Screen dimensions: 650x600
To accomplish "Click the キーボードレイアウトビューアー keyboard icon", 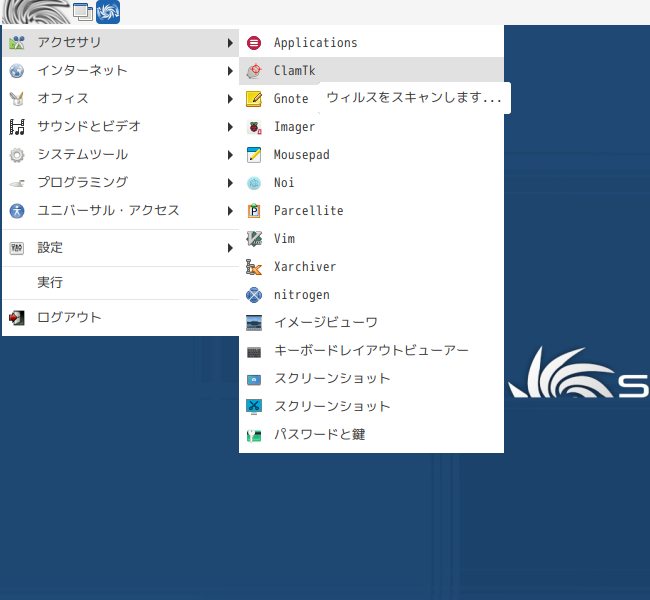I will point(254,352).
